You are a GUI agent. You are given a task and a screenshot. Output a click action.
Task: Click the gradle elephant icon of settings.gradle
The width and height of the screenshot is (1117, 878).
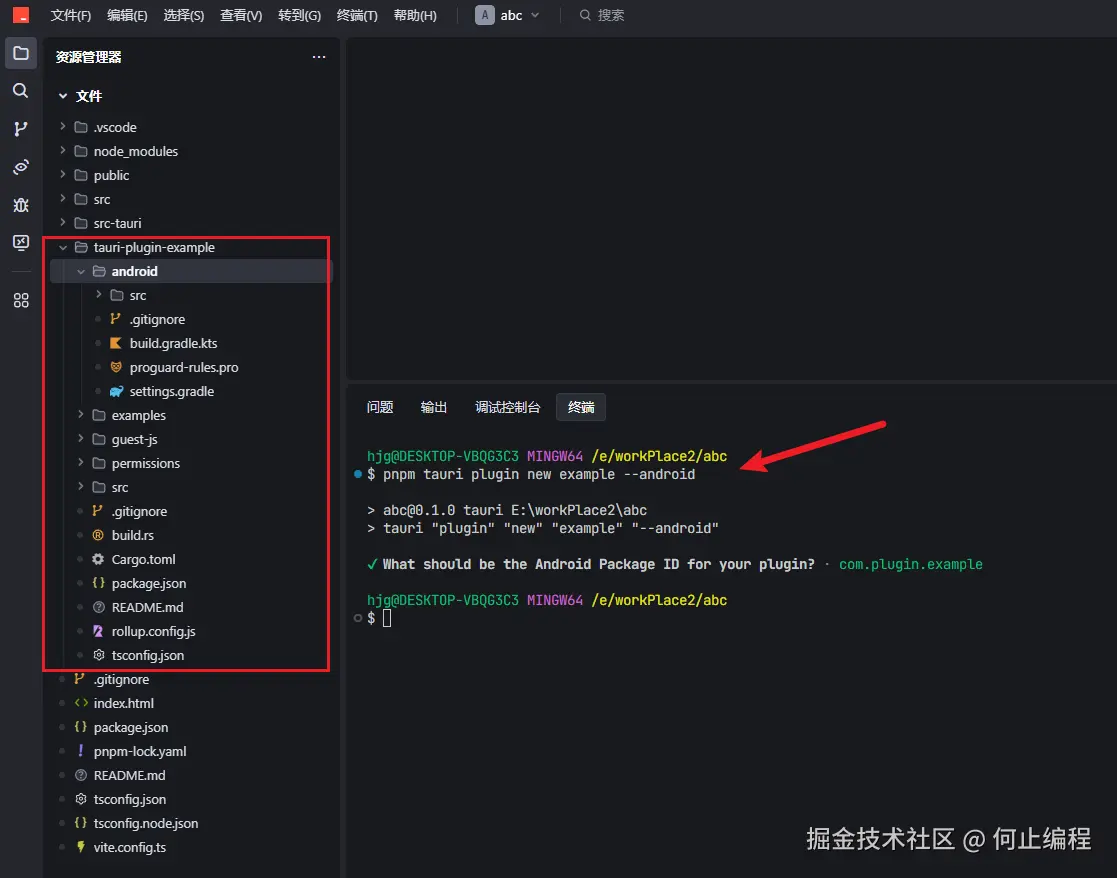[x=116, y=392]
